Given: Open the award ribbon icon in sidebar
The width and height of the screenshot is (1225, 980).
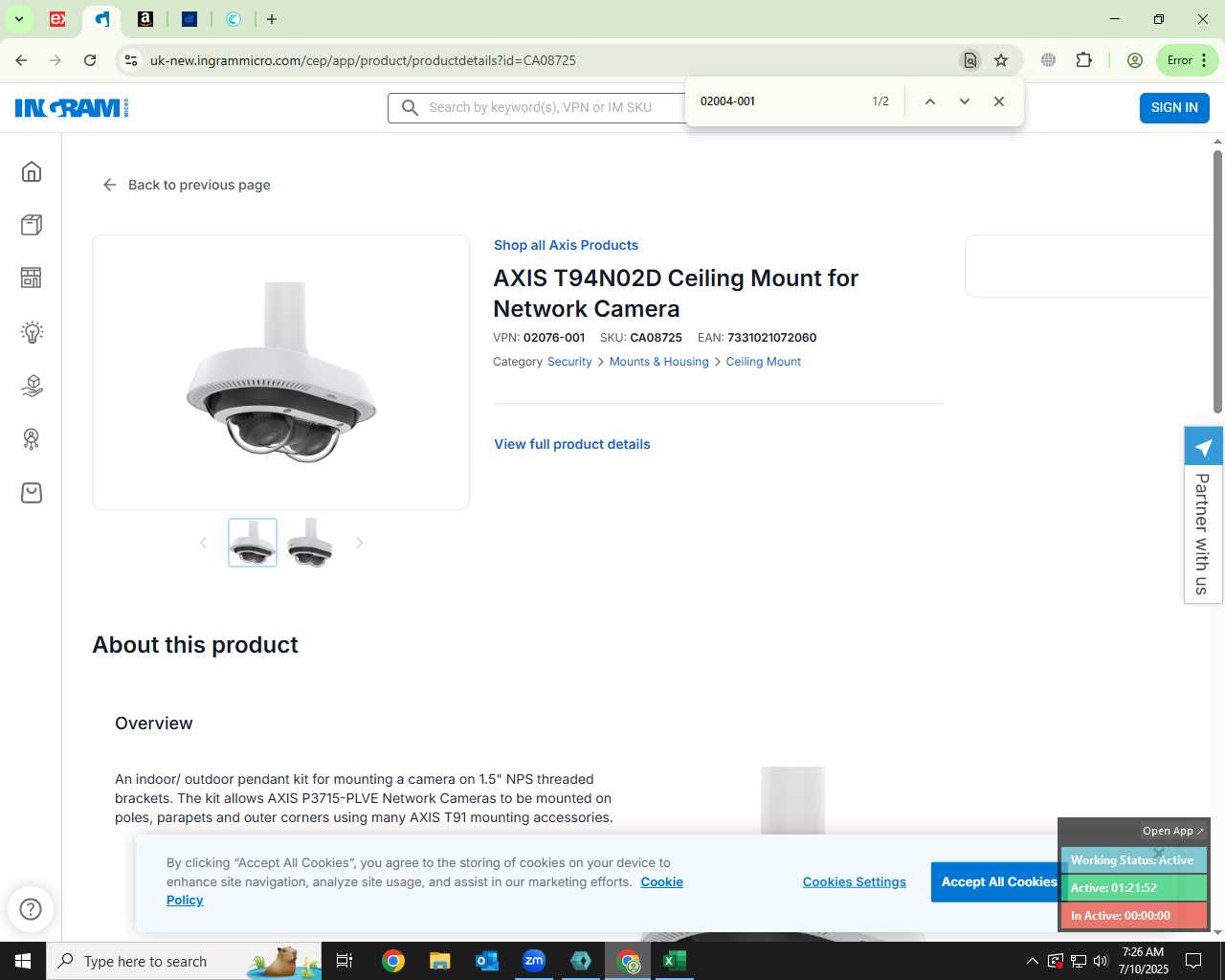Looking at the screenshot, I should click(x=32, y=439).
